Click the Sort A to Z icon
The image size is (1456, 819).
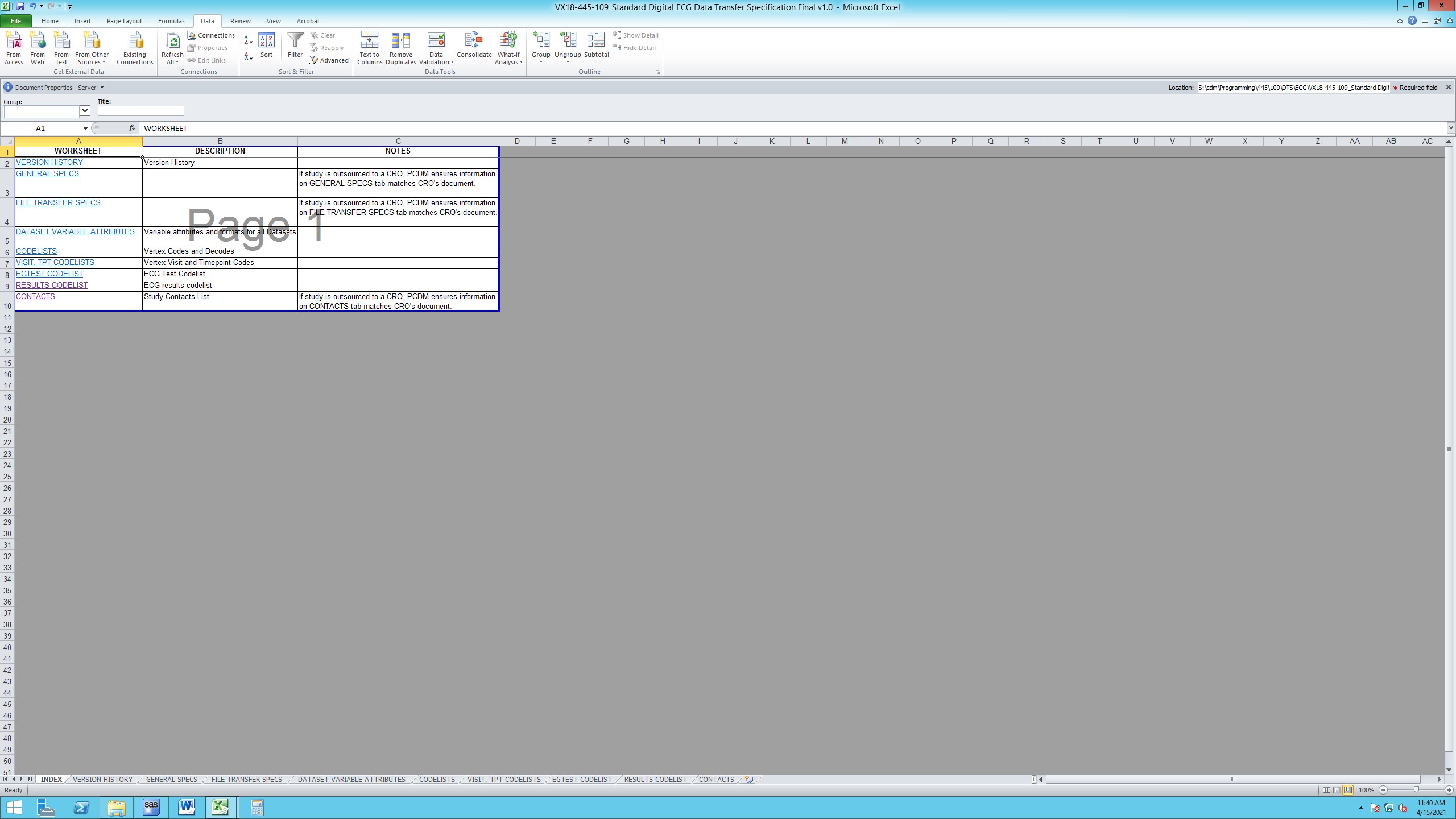pos(248,40)
